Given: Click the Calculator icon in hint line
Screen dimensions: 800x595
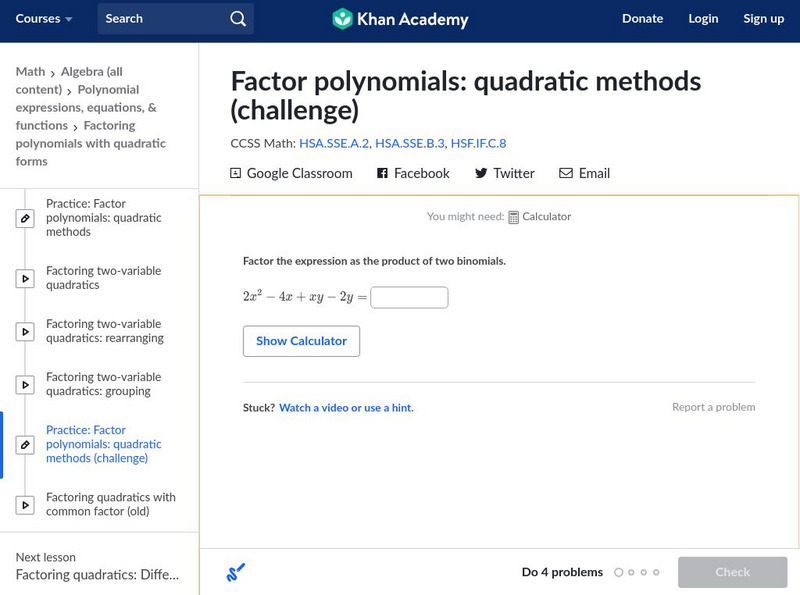Looking at the screenshot, I should coord(513,217).
